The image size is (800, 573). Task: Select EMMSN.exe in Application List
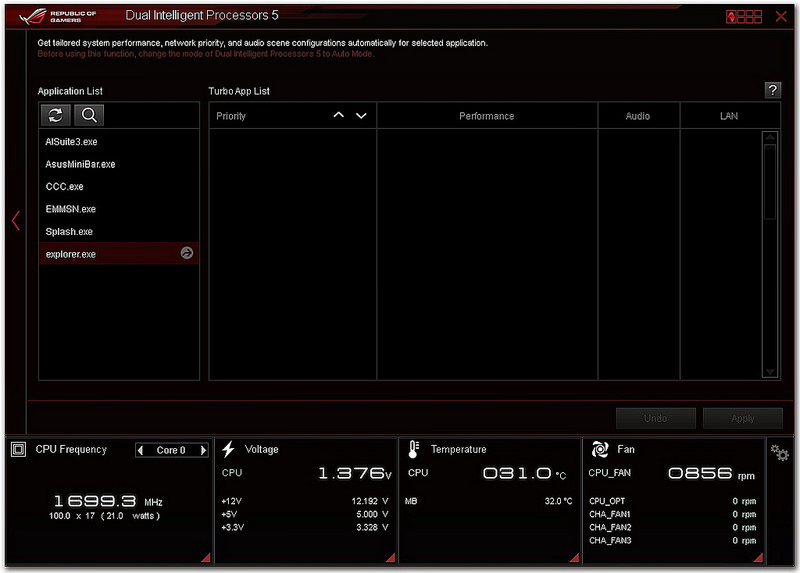pos(119,209)
